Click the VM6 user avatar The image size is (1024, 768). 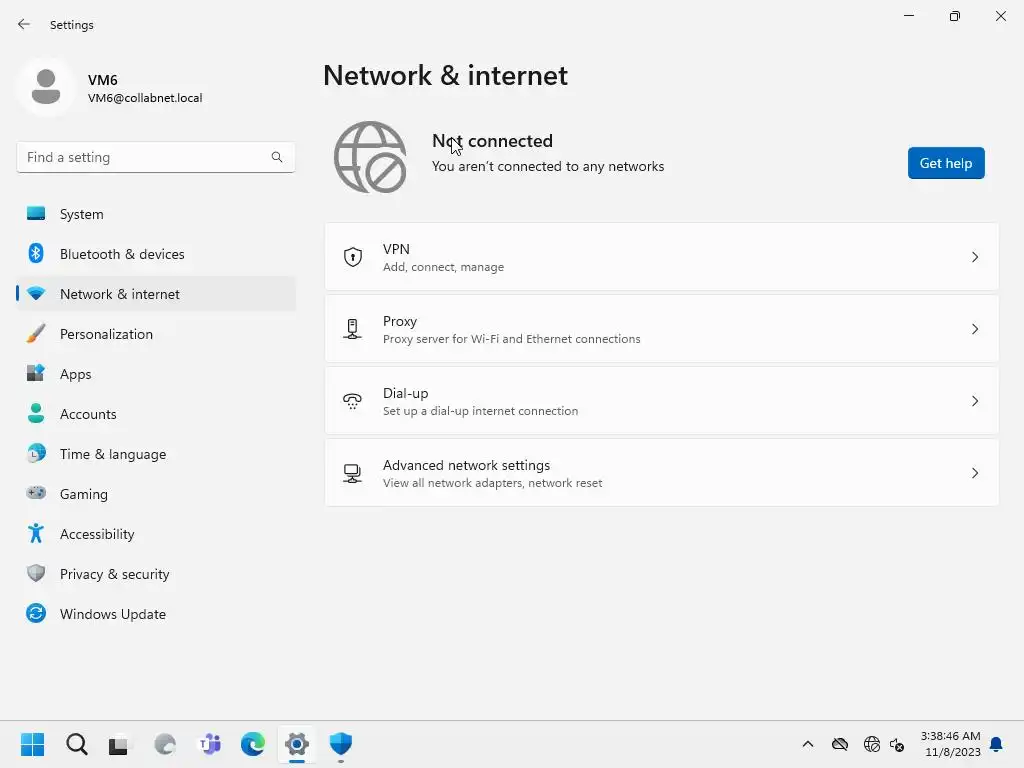pos(46,87)
